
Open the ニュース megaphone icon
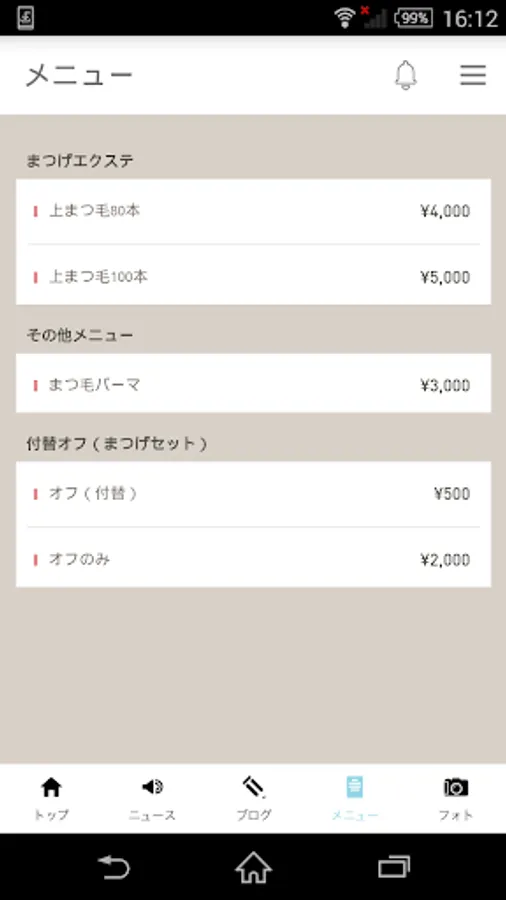coord(152,786)
